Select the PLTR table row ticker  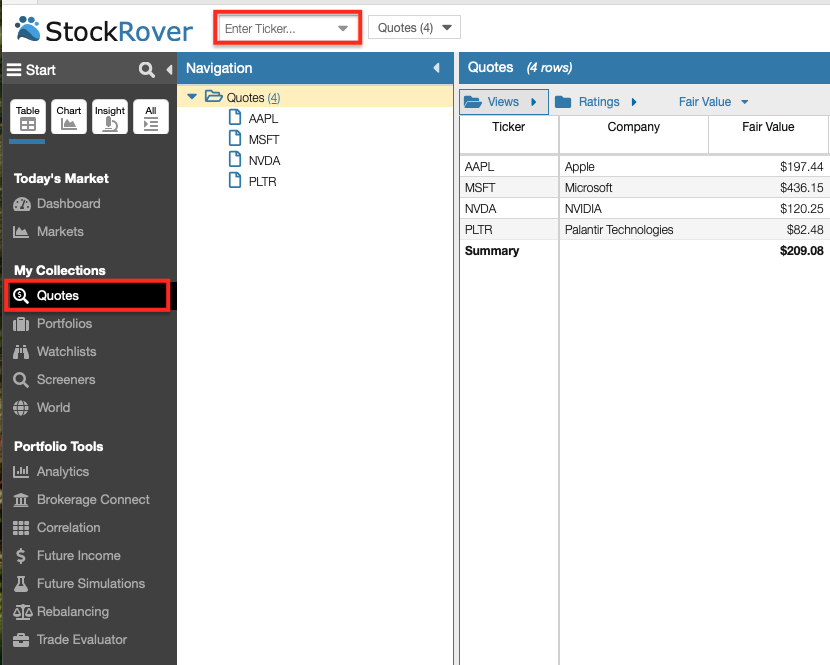pyautogui.click(x=479, y=230)
